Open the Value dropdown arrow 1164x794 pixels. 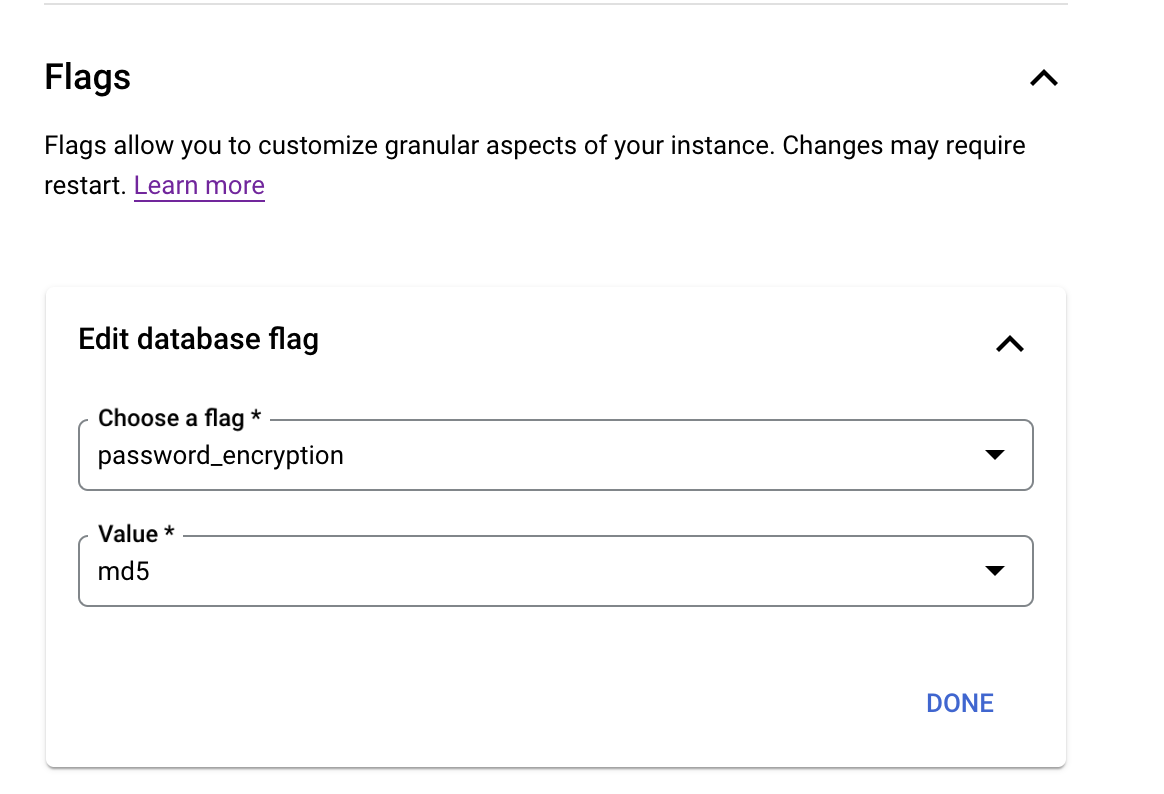(993, 571)
